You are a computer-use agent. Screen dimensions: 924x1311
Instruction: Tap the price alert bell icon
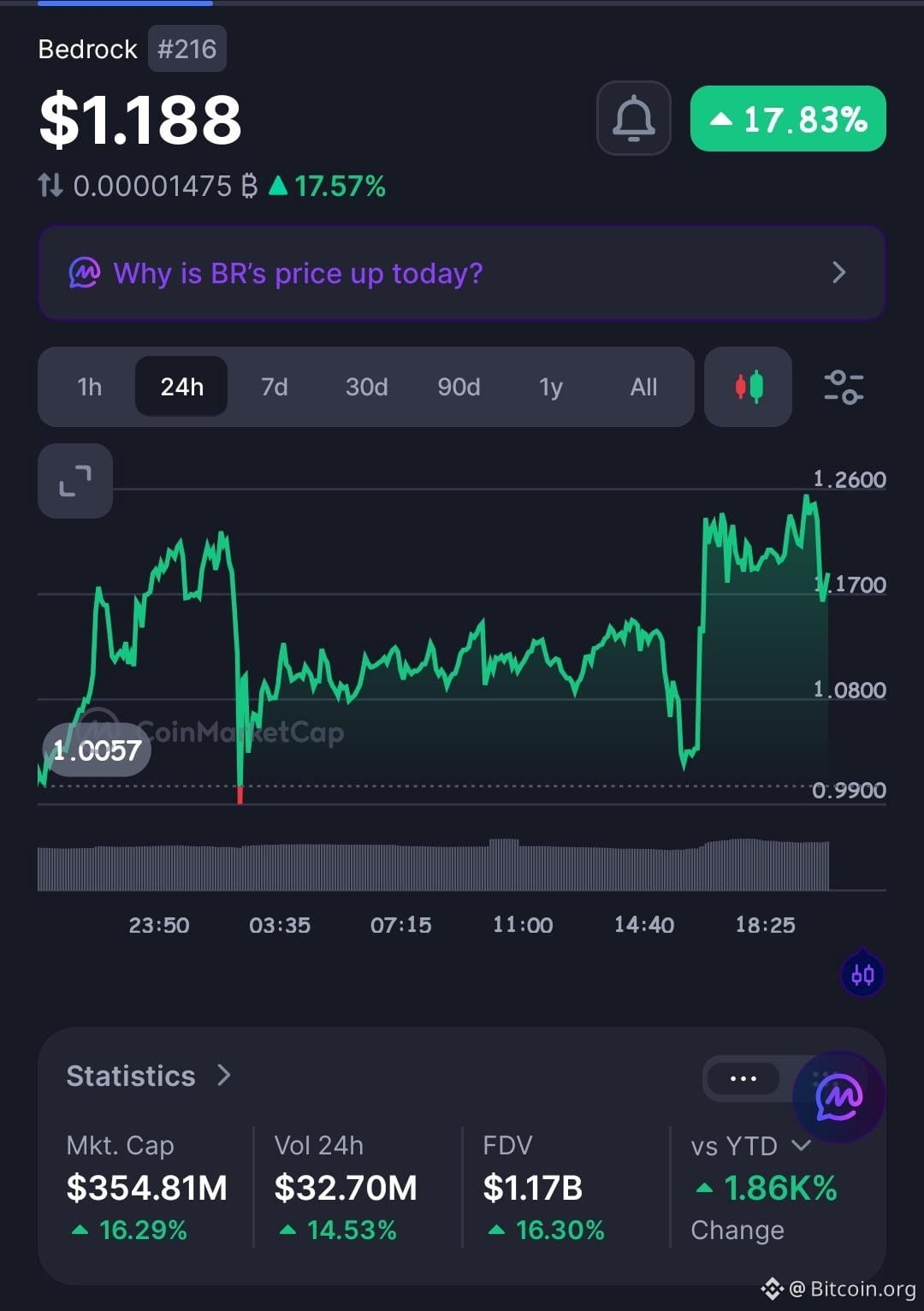click(x=633, y=118)
